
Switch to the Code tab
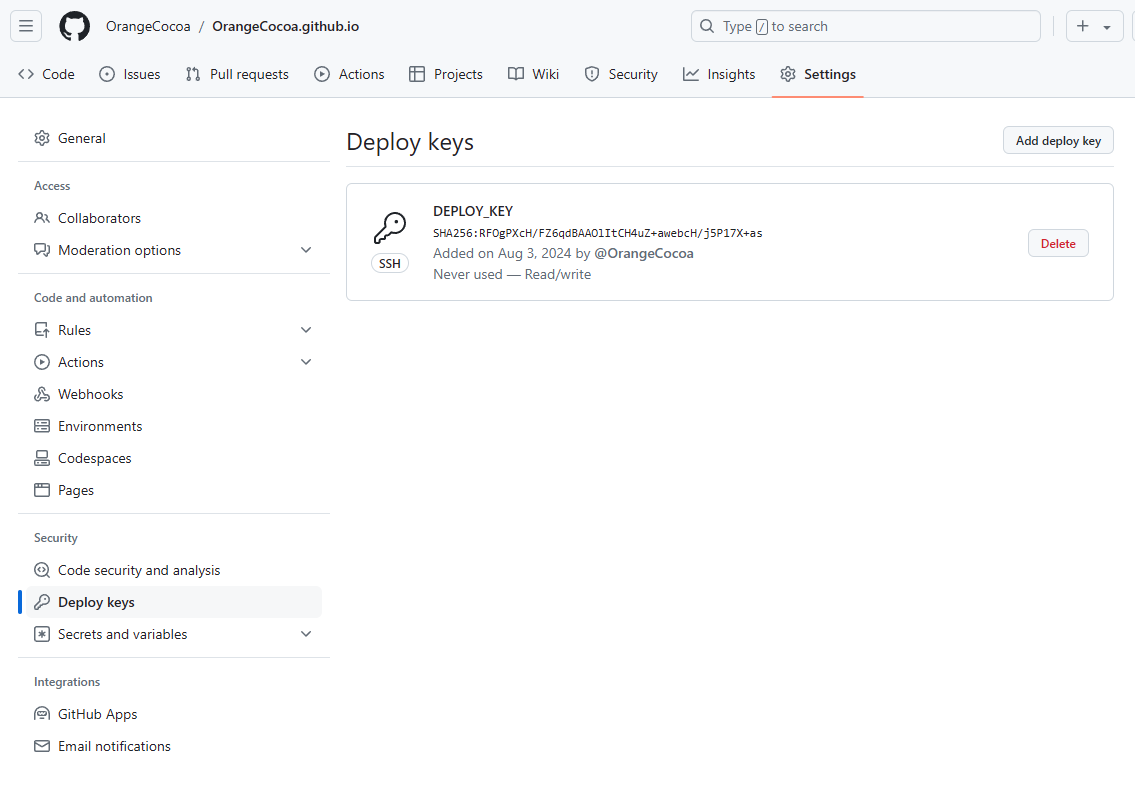click(x=46, y=74)
